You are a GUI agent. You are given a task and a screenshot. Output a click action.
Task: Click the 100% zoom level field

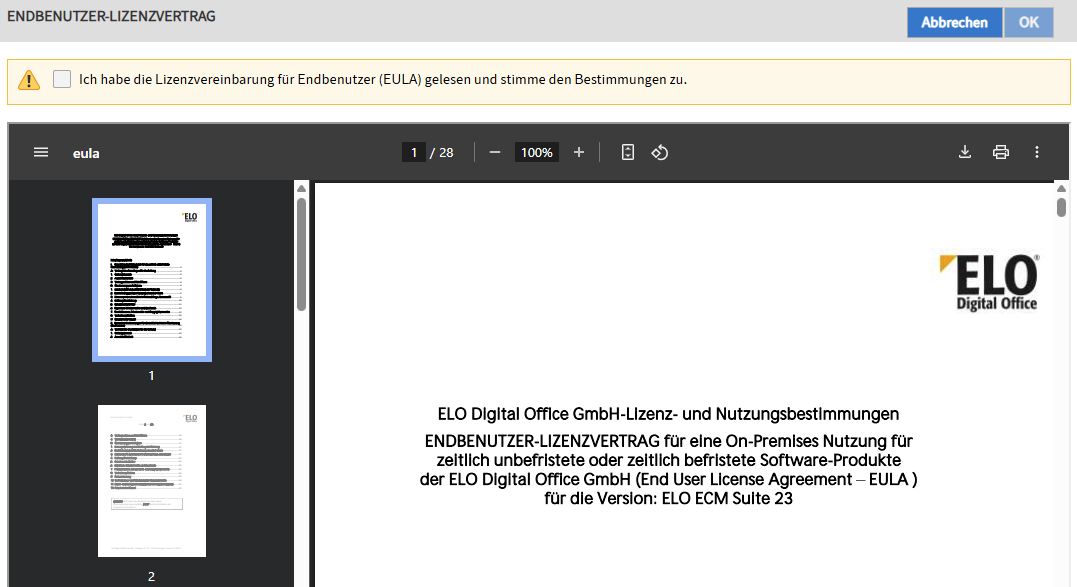point(536,152)
